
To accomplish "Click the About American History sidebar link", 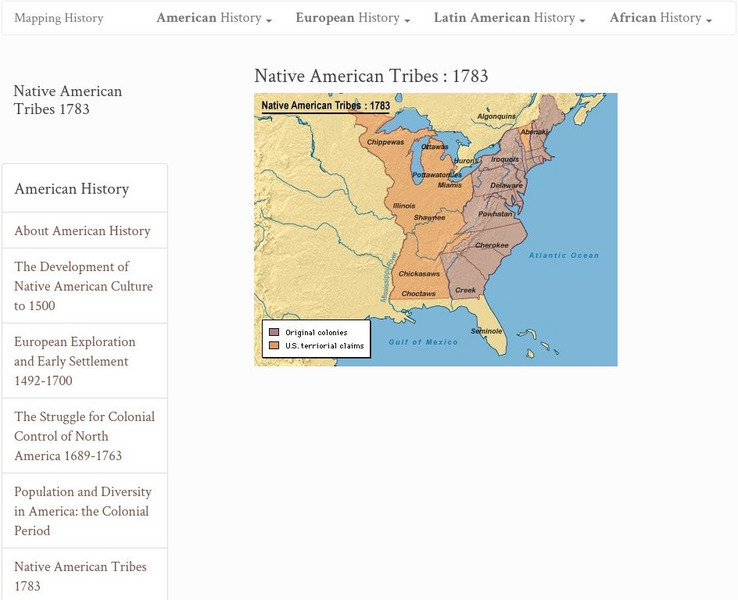I will point(85,231).
